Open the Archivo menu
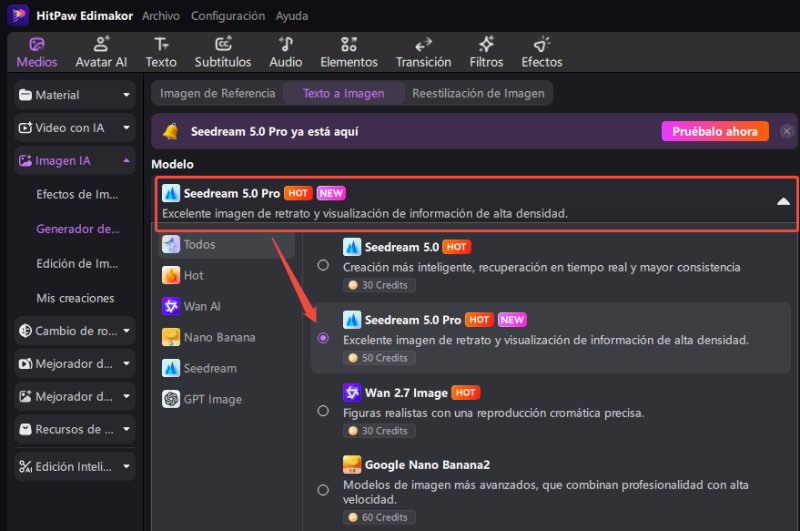The image size is (800, 531). click(161, 16)
